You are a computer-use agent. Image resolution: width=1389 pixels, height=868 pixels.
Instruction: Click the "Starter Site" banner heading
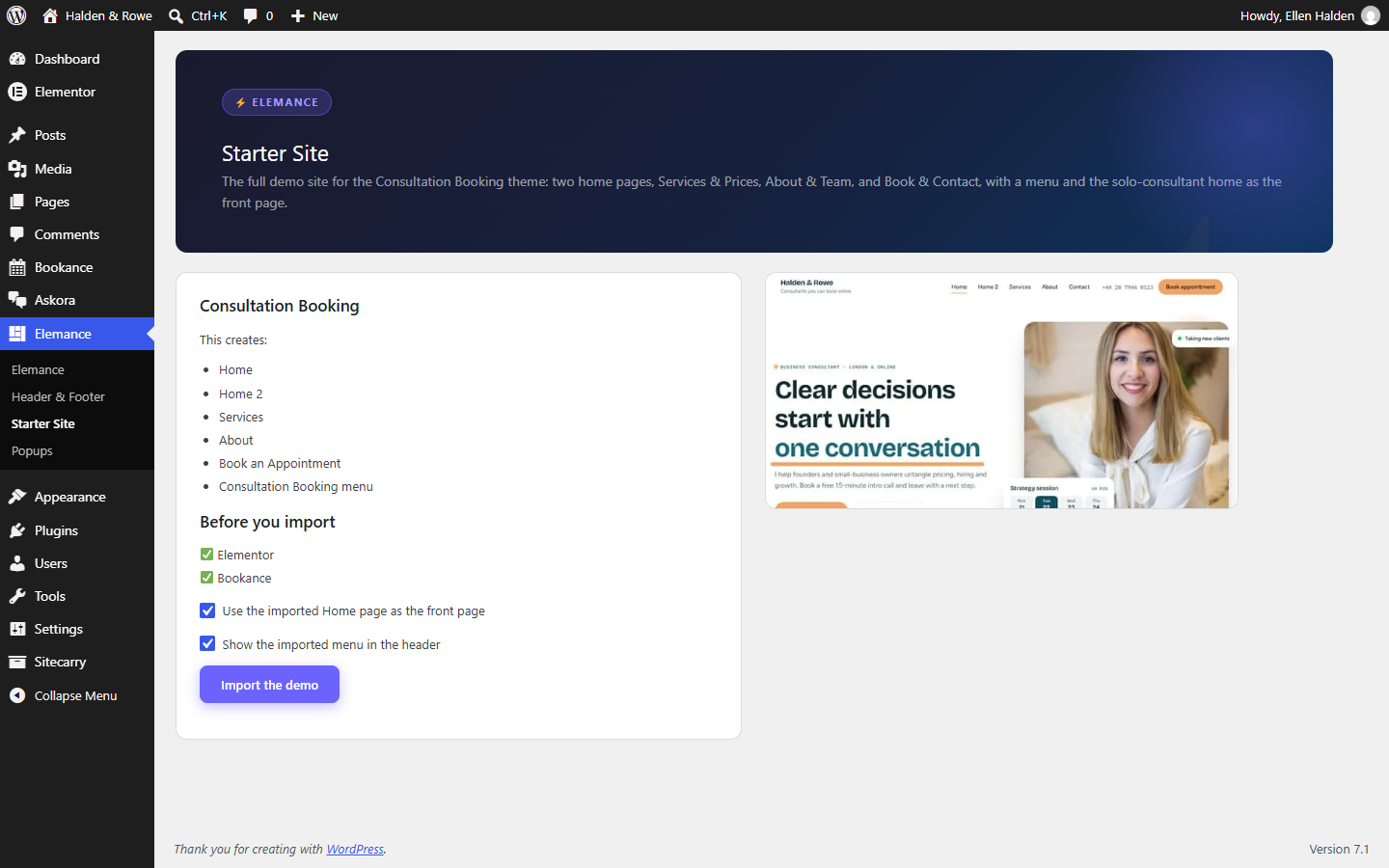pos(275,153)
